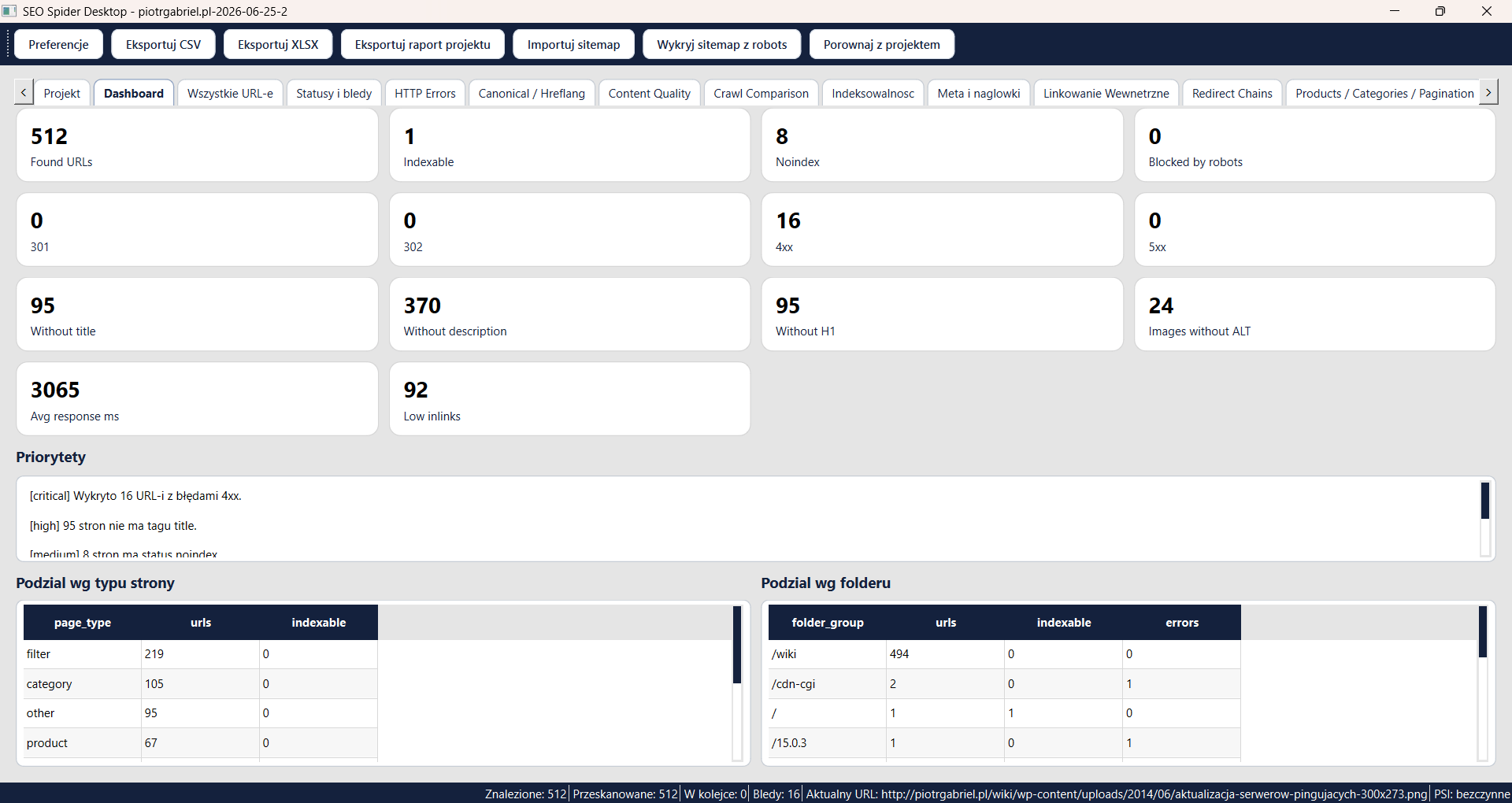Open Canonical / Hreflang tab
Screen dimensions: 1512x803
532,93
